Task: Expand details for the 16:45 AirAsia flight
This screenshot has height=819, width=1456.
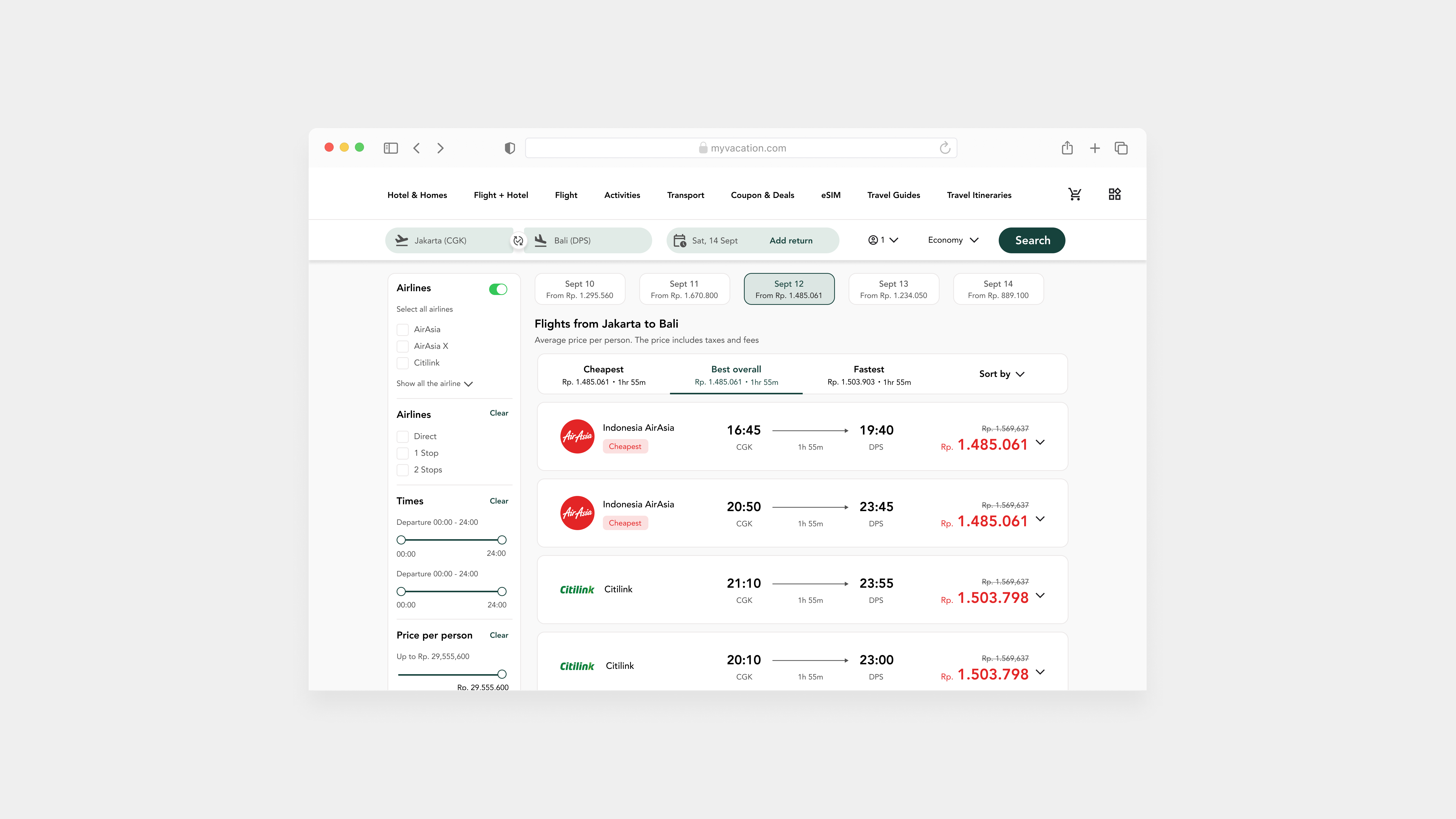Action: coord(1040,443)
